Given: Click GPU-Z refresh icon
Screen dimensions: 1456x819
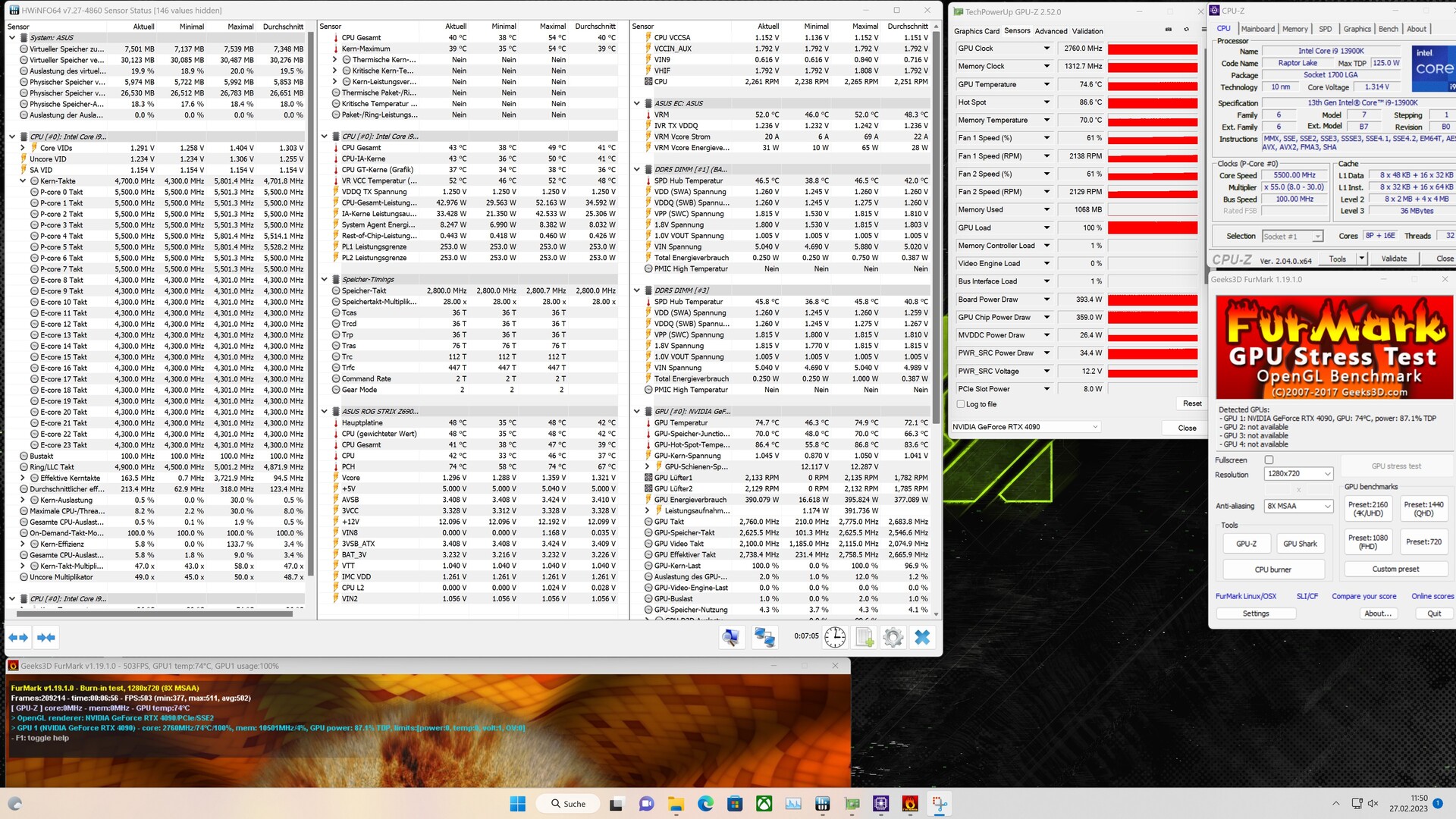Looking at the screenshot, I should pos(1186,30).
